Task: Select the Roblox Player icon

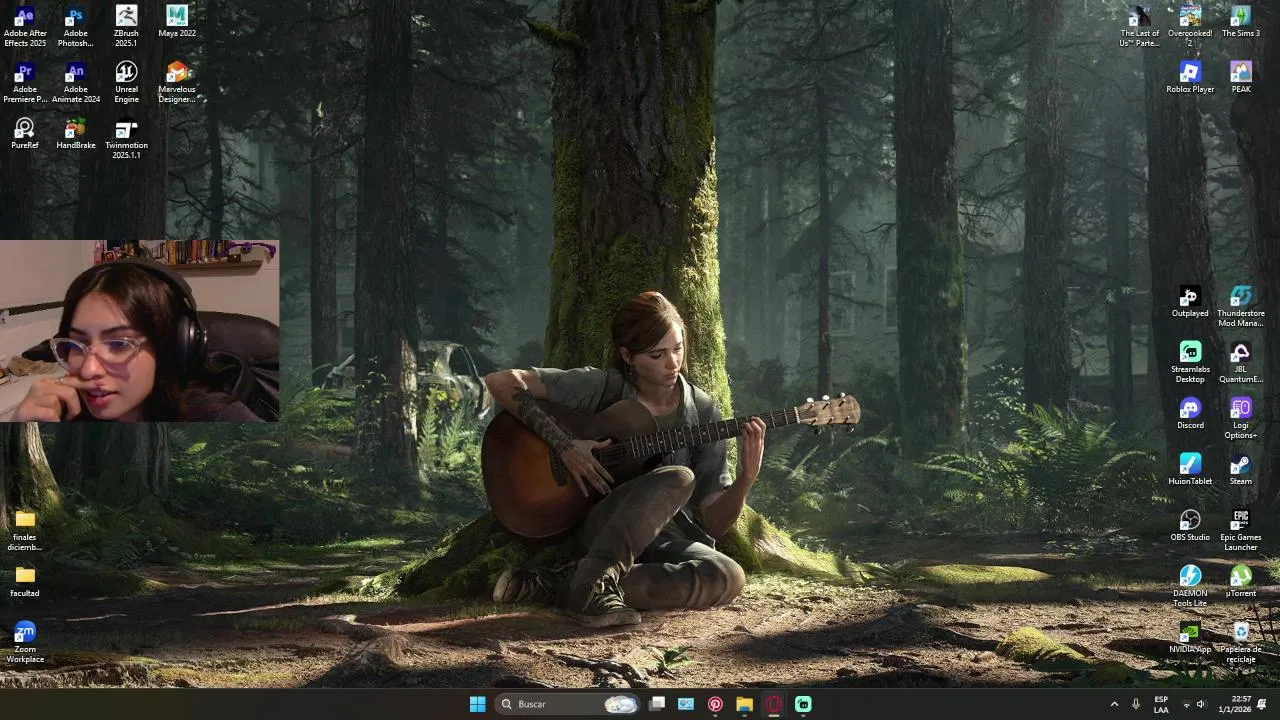Action: [x=1190, y=78]
